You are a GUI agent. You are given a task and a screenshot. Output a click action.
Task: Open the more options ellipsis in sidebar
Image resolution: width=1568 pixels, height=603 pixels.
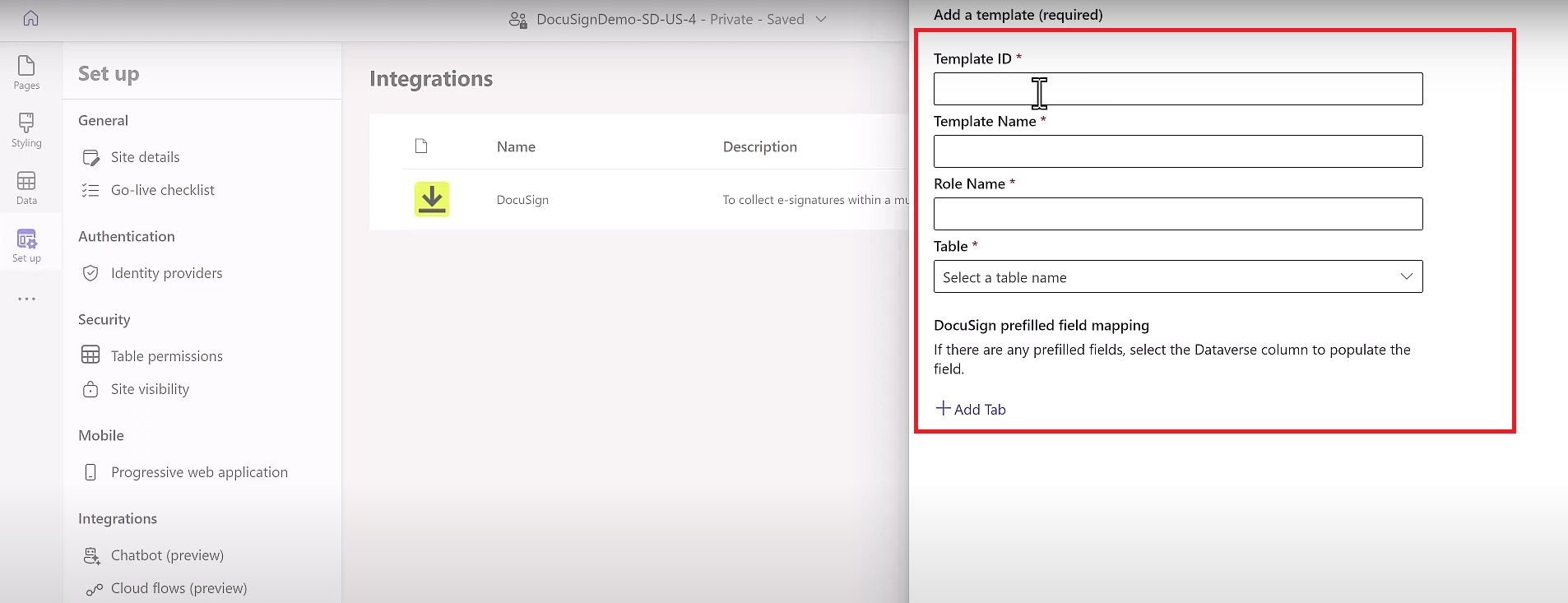point(26,299)
